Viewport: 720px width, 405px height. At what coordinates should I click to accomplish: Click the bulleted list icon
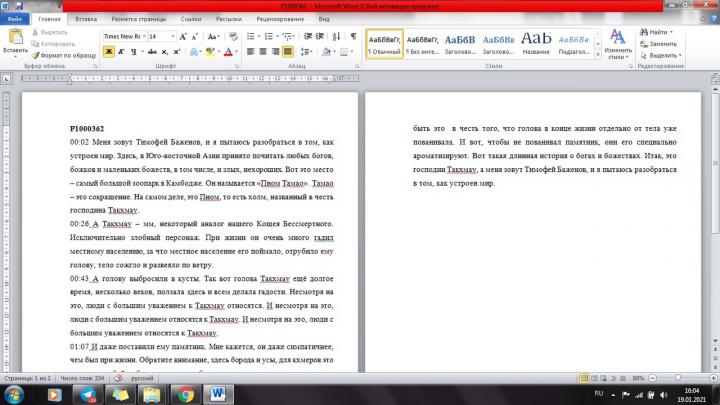pos(250,36)
